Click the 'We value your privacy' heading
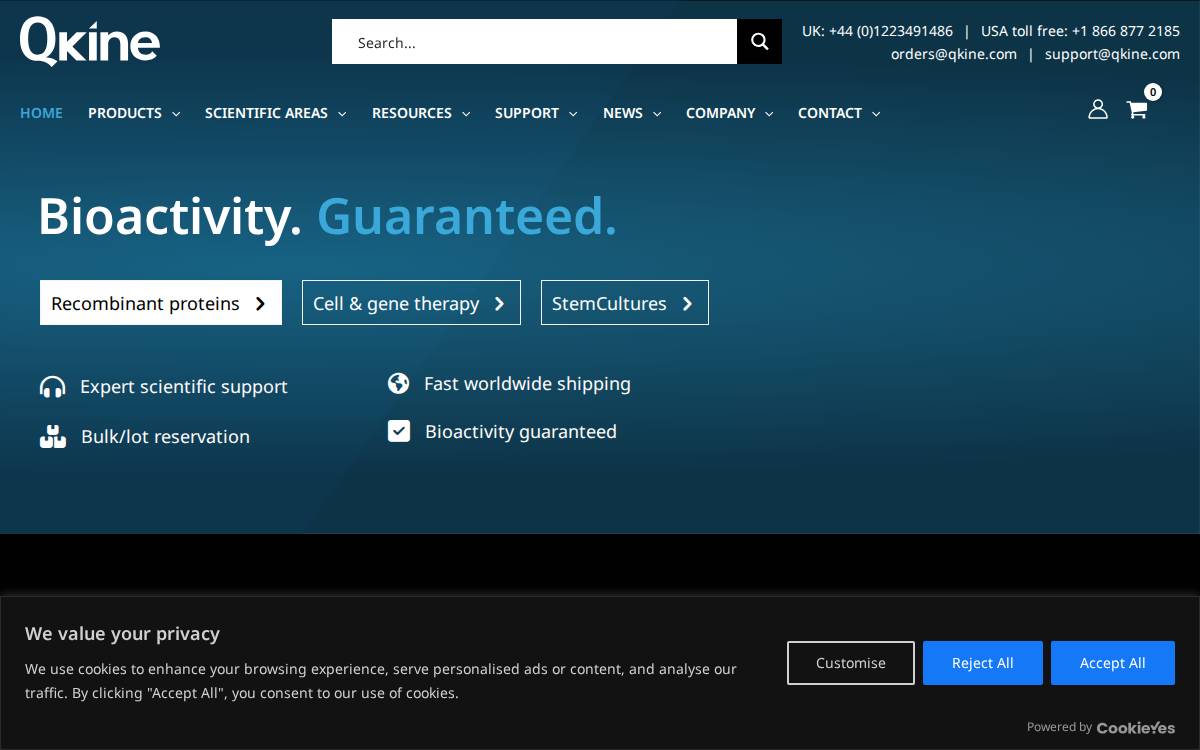This screenshot has width=1200, height=750. coord(122,633)
